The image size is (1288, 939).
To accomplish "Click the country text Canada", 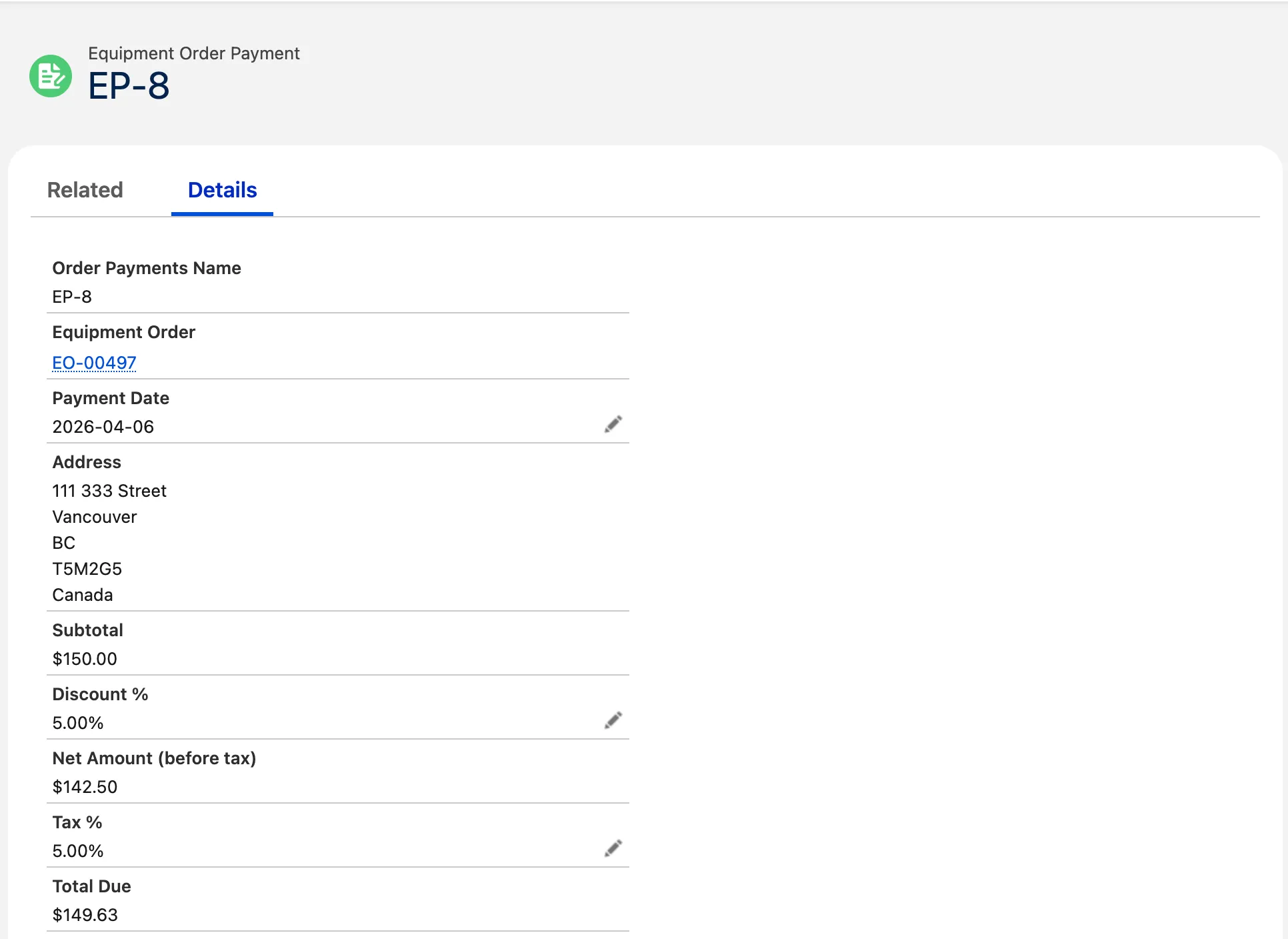I will (83, 595).
